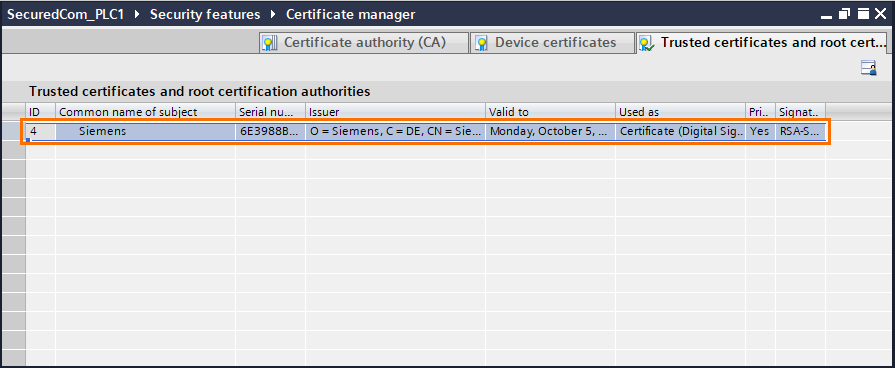The width and height of the screenshot is (895, 368).
Task: Select the RSA-S signature cell
Action: pyautogui.click(x=801, y=131)
